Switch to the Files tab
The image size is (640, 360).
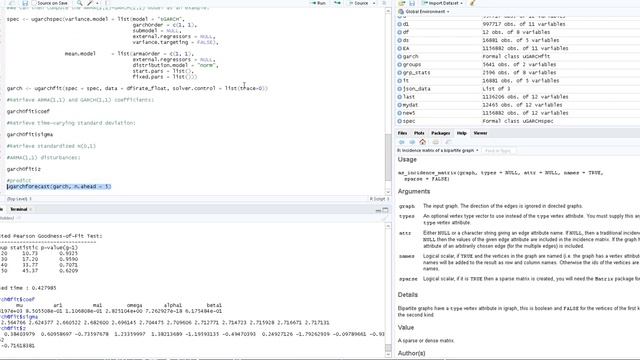tap(402, 133)
